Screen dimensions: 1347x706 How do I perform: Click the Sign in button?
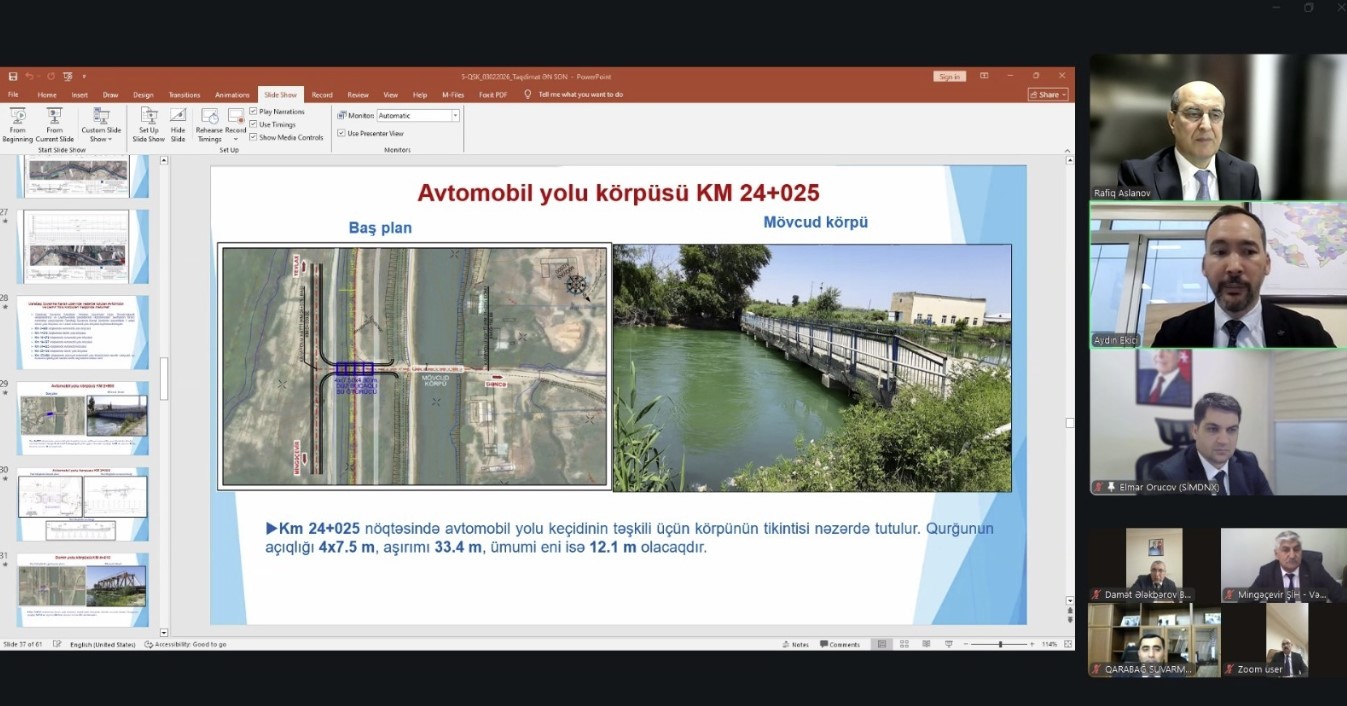point(949,76)
